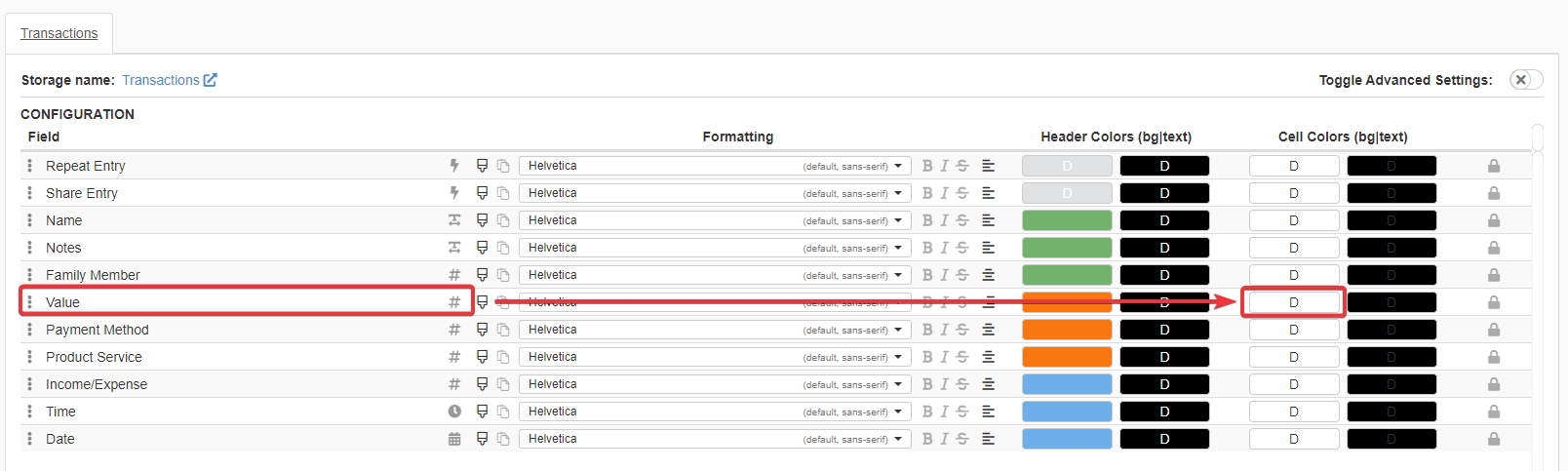Click the clock type icon in Time row

coord(454,412)
